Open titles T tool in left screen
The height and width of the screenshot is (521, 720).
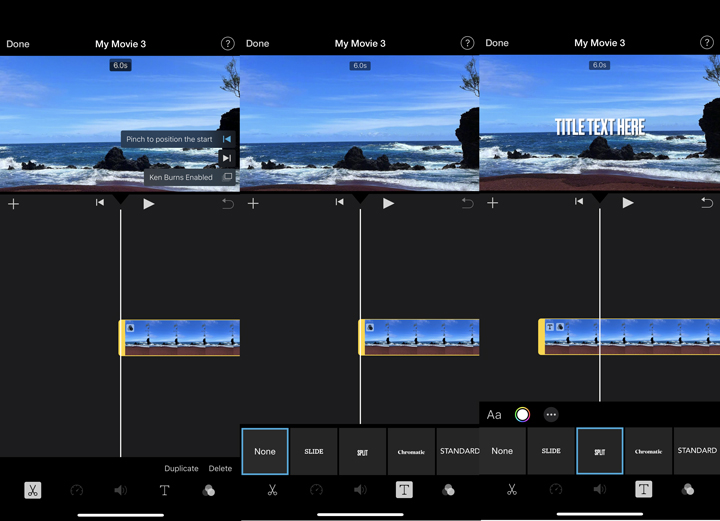[164, 490]
